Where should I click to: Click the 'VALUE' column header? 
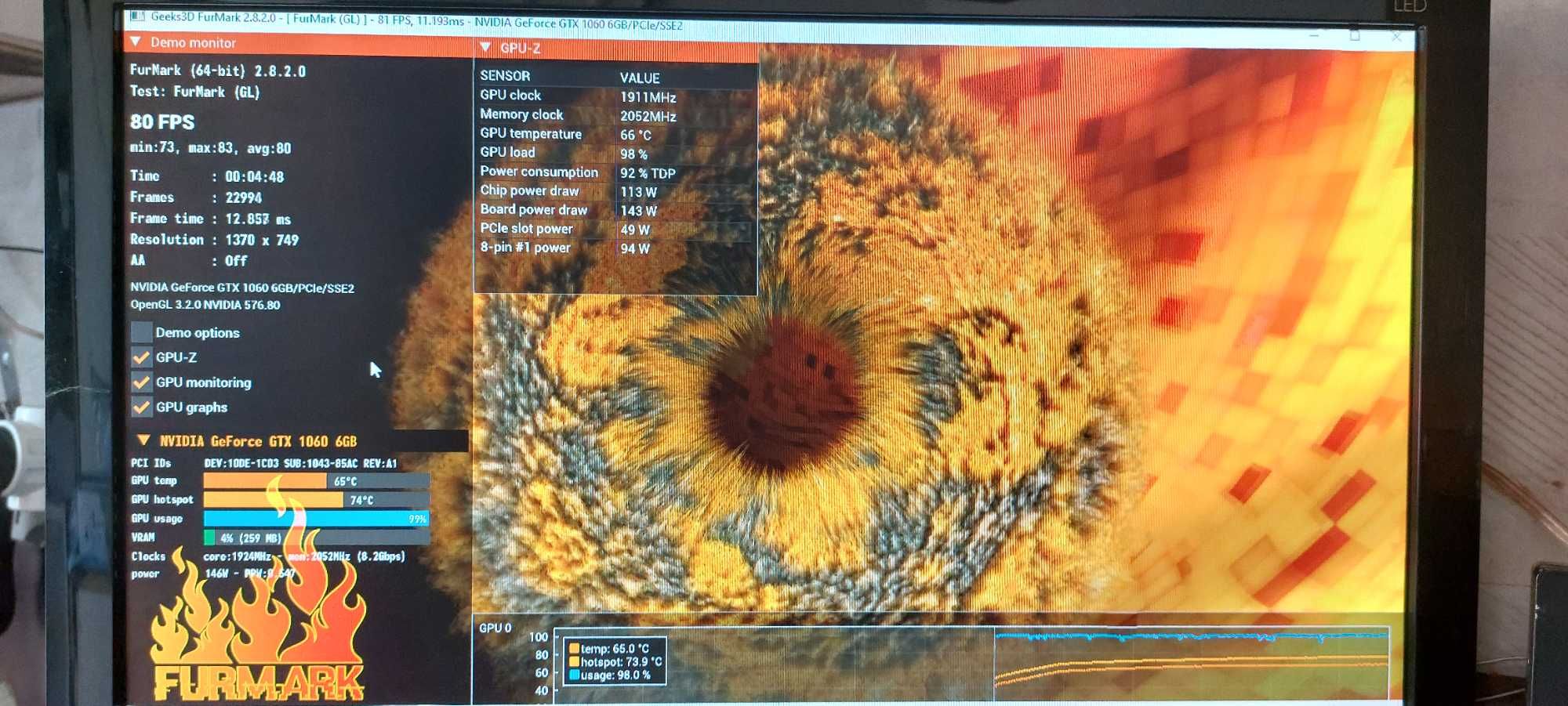pyautogui.click(x=640, y=78)
